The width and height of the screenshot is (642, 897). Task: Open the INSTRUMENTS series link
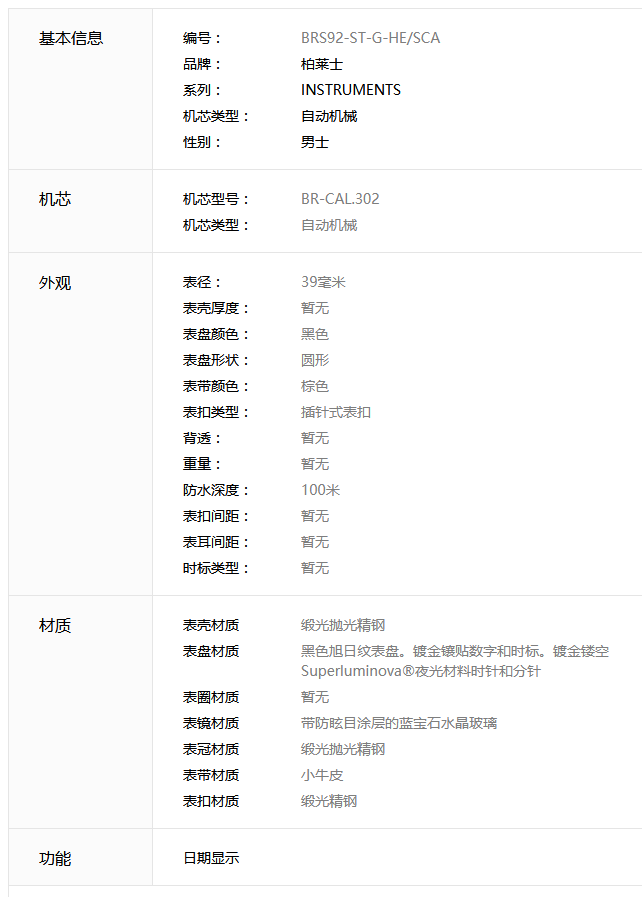click(351, 90)
